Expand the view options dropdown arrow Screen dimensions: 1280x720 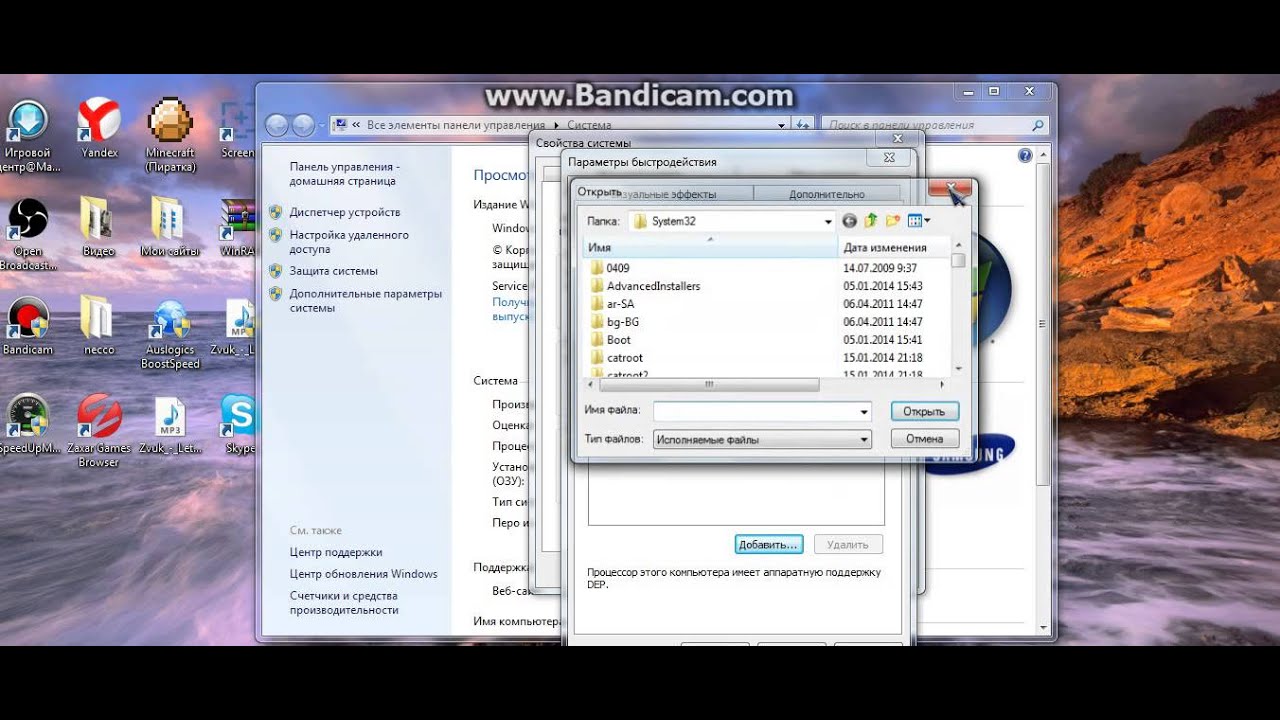[928, 221]
